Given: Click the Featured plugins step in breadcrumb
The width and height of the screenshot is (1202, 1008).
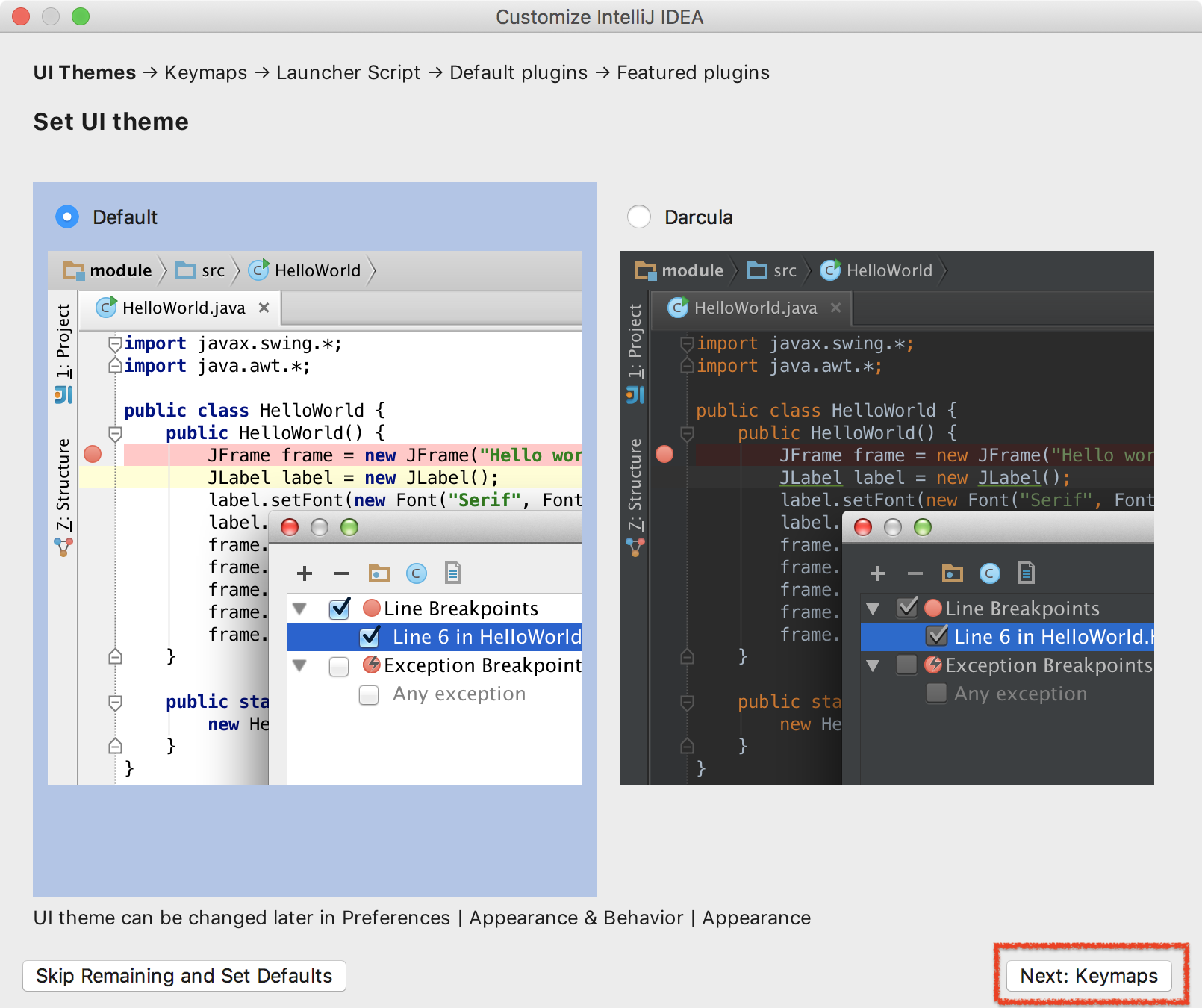Looking at the screenshot, I should point(693,72).
